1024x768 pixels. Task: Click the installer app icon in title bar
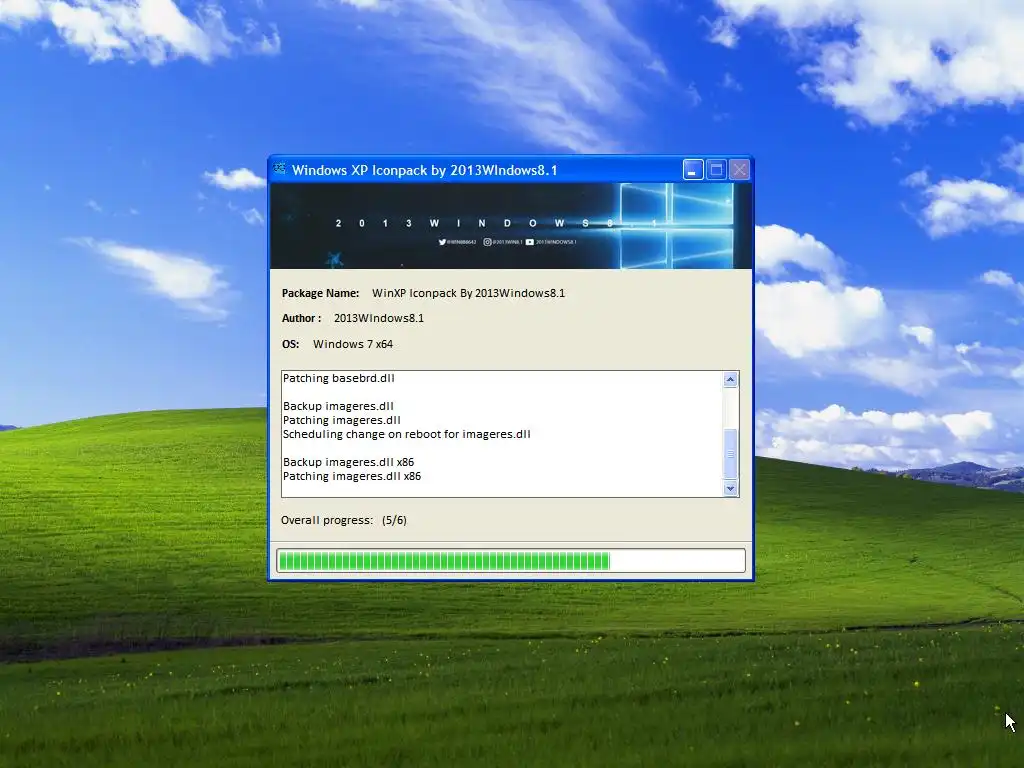(x=280, y=169)
